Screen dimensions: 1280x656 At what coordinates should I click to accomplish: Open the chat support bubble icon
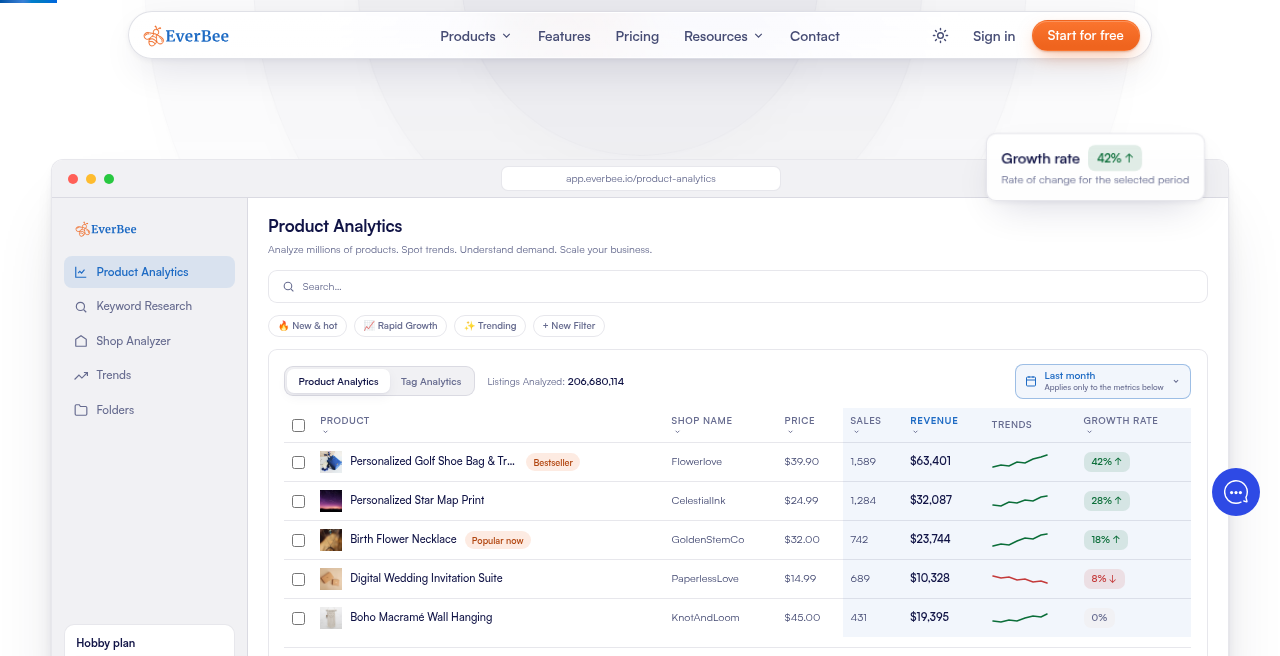[1236, 492]
